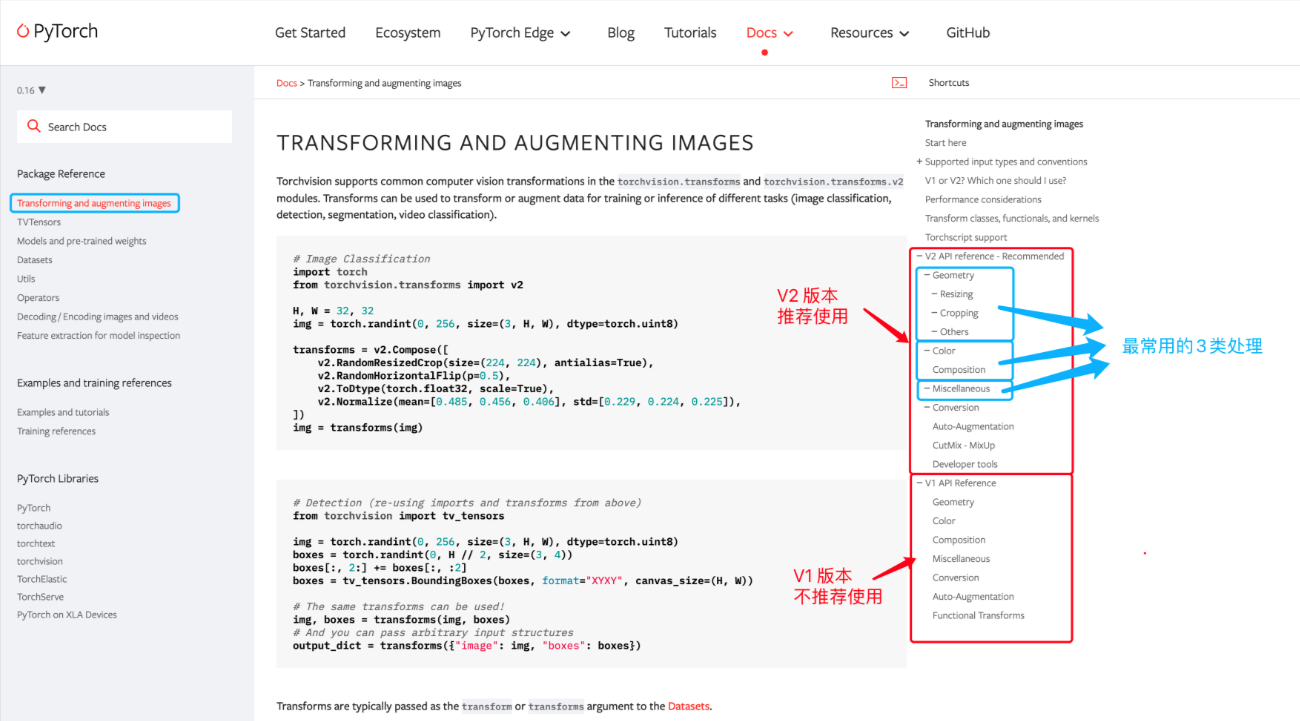Open Decoding / Encoding images and videos

[98, 317]
